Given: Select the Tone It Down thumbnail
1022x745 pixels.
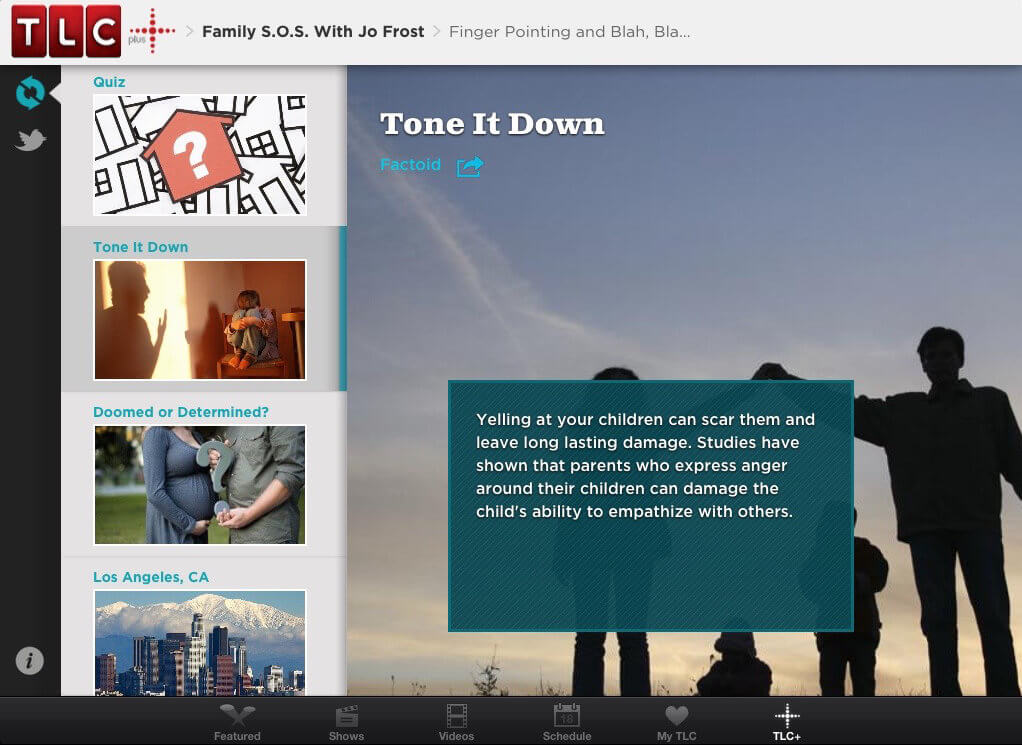Looking at the screenshot, I should point(200,319).
